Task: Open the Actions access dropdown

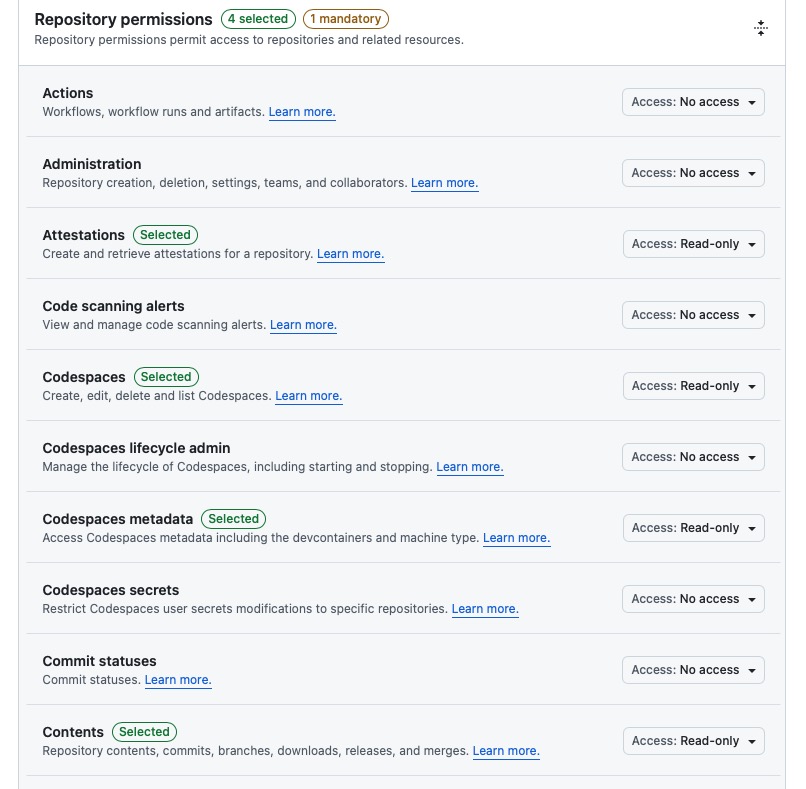Action: point(693,102)
